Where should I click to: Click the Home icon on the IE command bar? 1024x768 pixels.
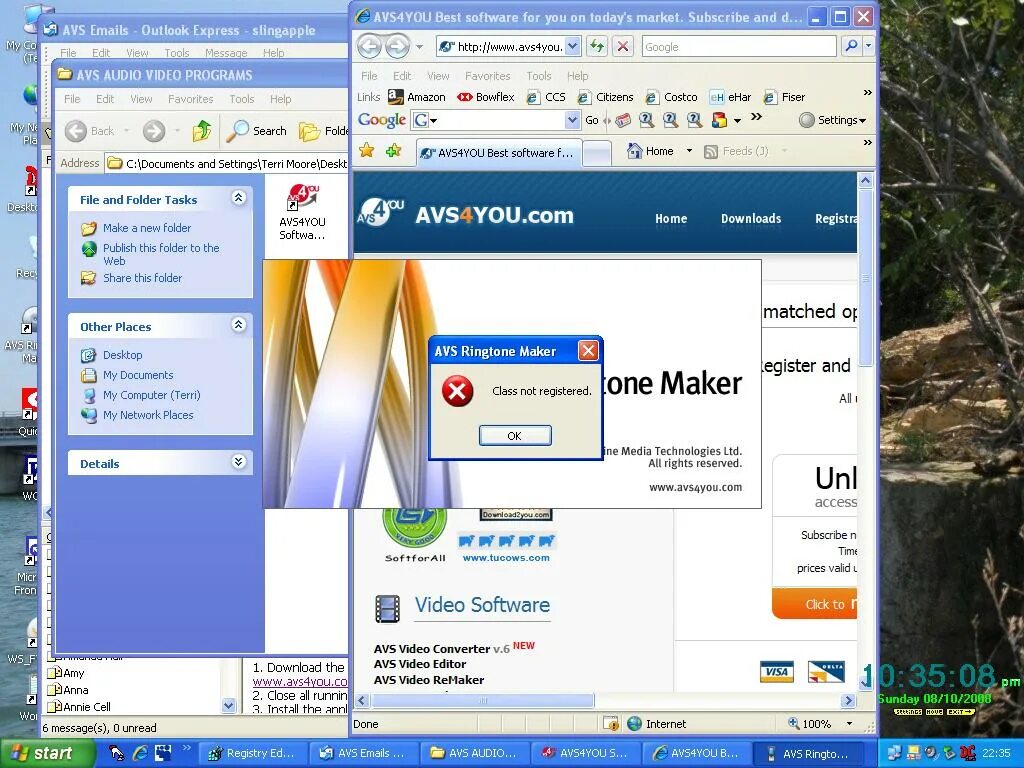(x=633, y=151)
